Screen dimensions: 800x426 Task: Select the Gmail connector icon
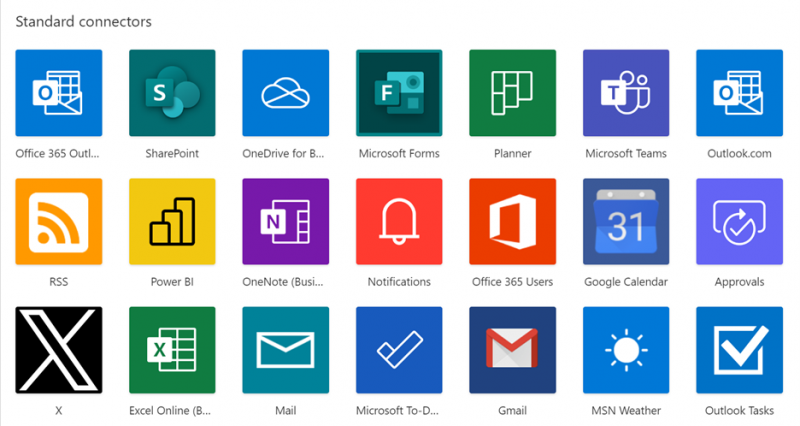click(x=512, y=350)
